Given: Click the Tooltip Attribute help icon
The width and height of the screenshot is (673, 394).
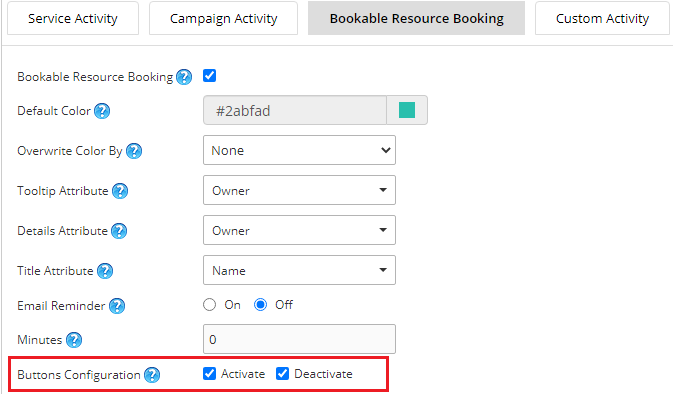Looking at the screenshot, I should click(x=120, y=191).
